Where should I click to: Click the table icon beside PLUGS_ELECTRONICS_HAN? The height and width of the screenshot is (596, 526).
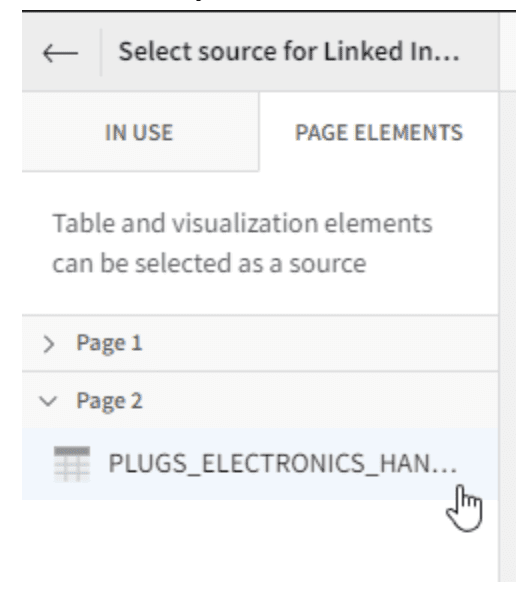point(72,464)
